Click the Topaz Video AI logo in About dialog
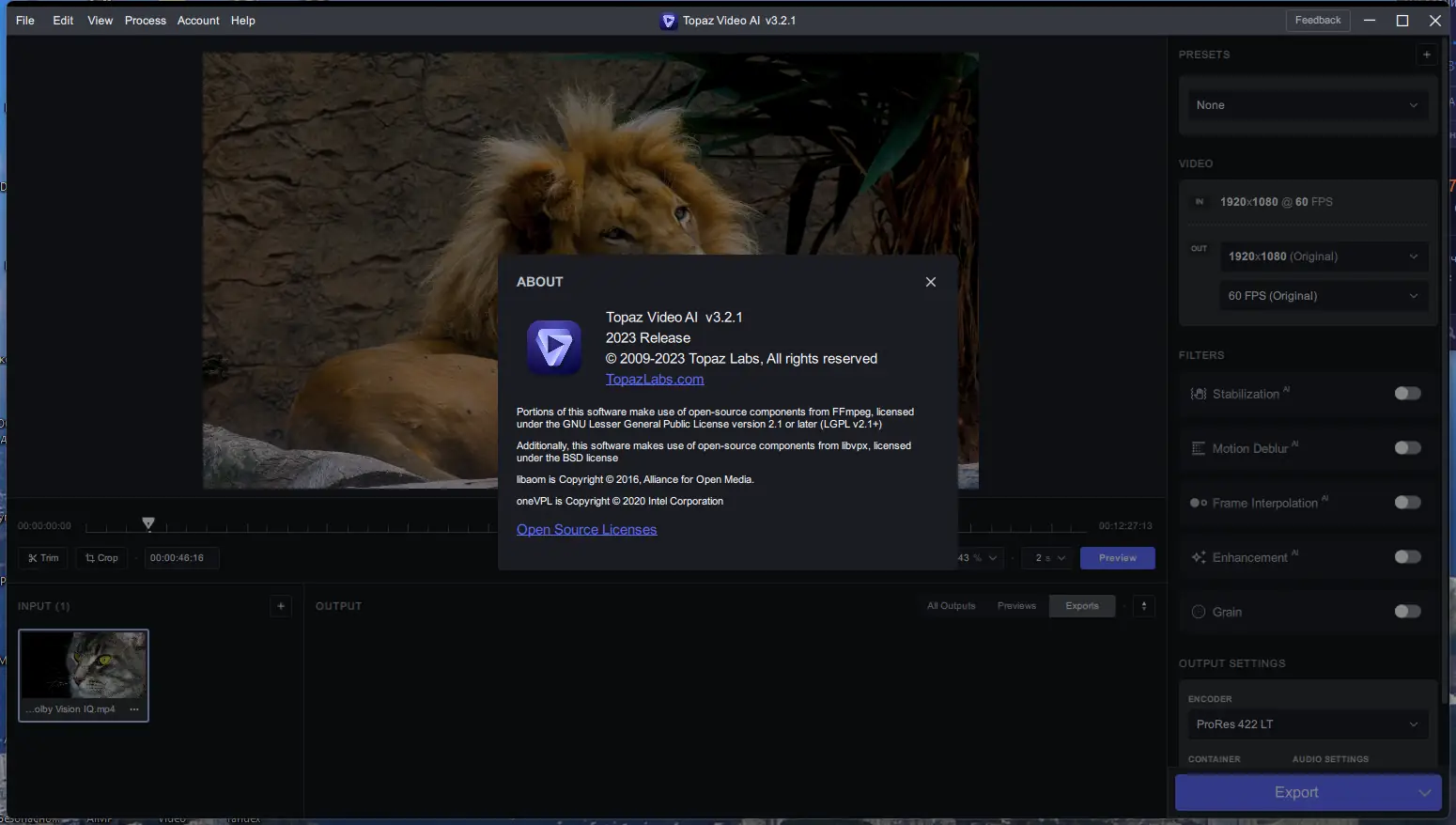Viewport: 1456px width, 825px height. click(554, 348)
